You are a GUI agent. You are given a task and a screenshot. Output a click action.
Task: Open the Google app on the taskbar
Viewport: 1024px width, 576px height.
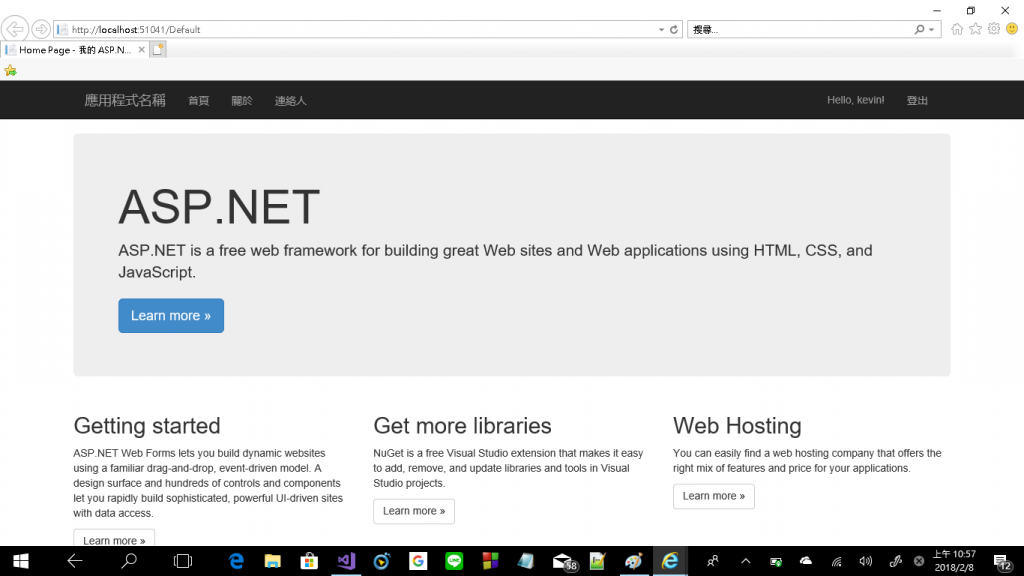(x=418, y=561)
